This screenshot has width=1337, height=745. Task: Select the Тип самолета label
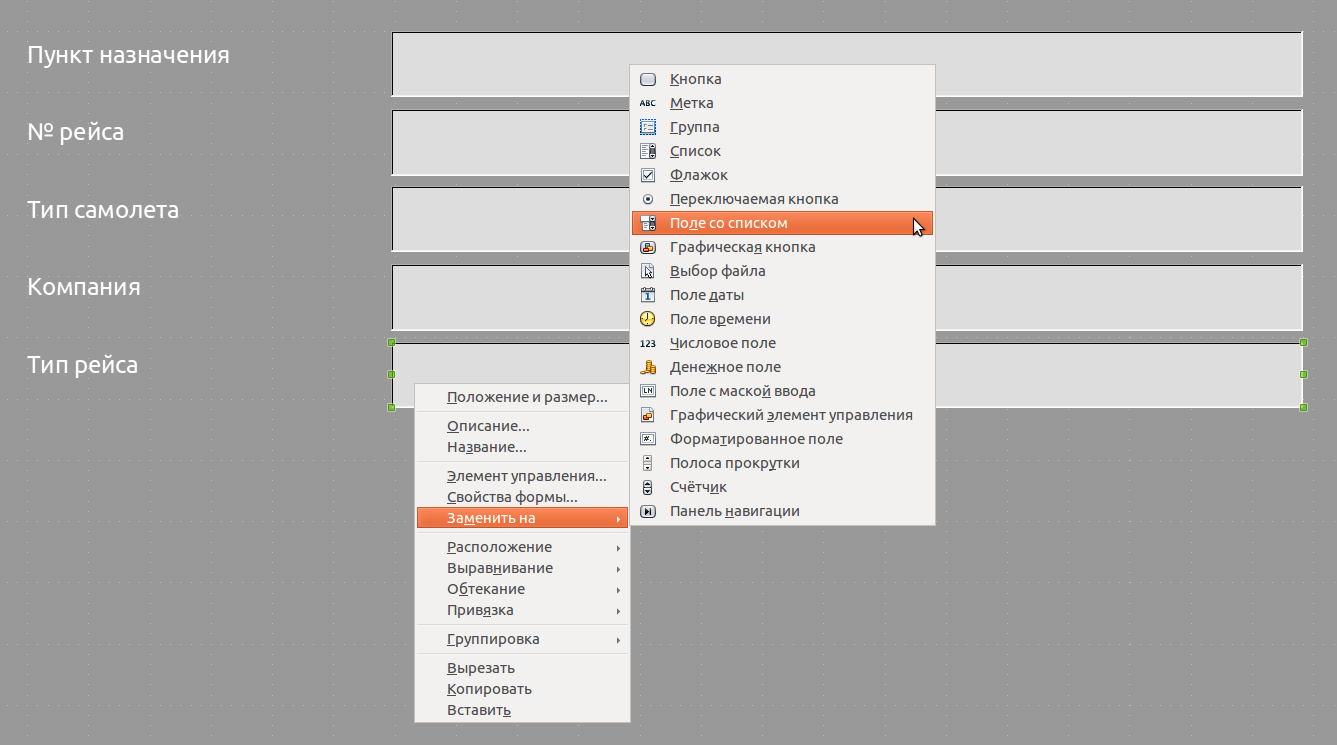(x=103, y=210)
